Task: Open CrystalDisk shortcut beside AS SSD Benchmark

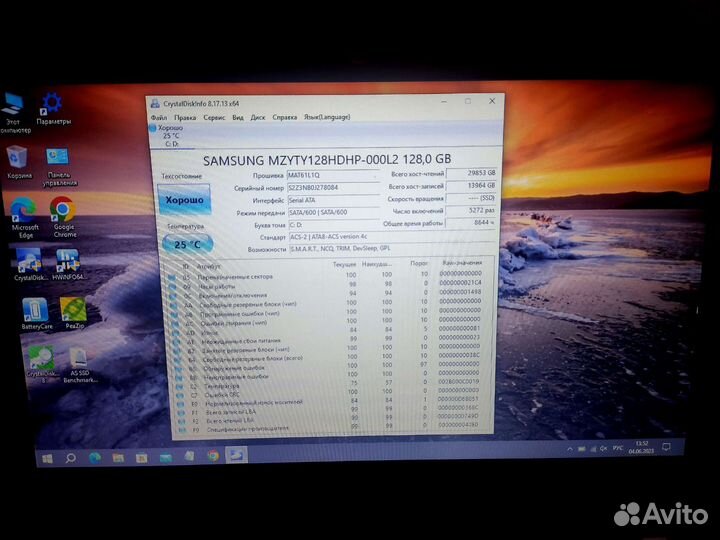Action: (x=42, y=364)
